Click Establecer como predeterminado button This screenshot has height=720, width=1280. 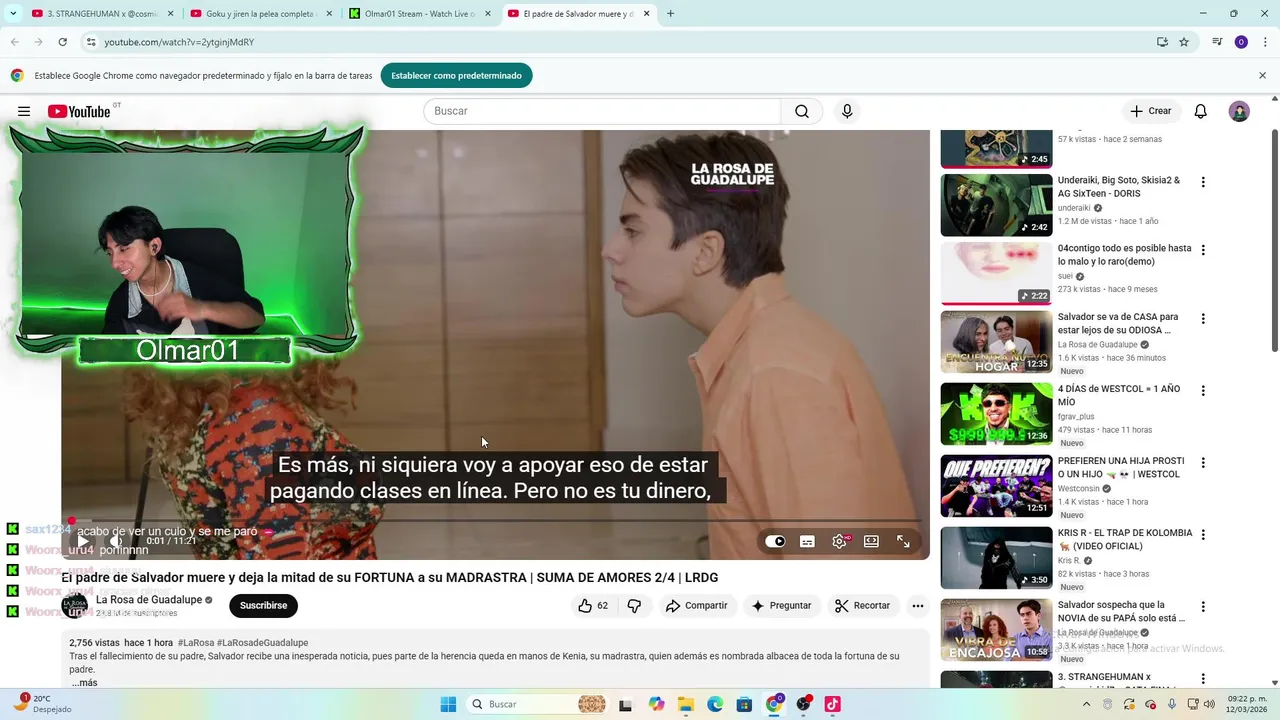click(456, 75)
